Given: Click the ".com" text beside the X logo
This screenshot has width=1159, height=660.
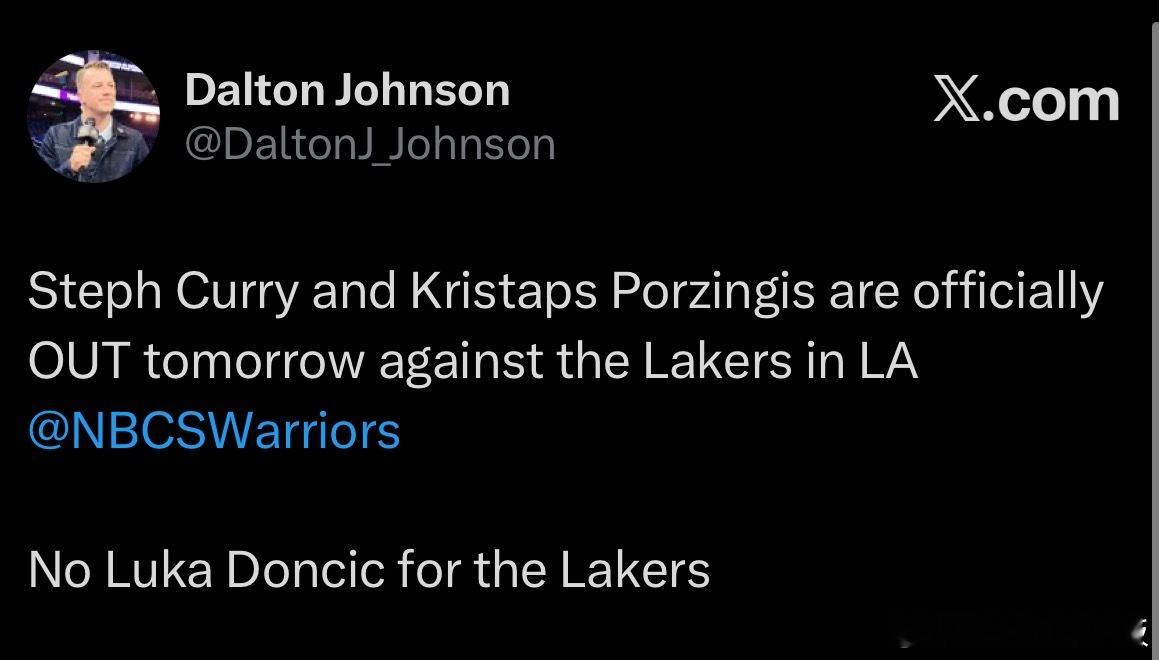Looking at the screenshot, I should point(1053,101).
